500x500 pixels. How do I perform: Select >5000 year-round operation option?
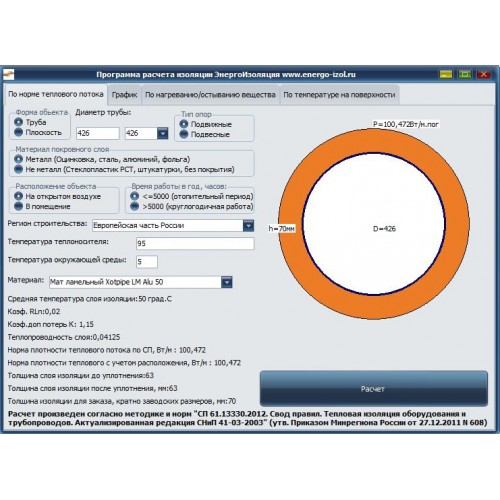(x=134, y=206)
